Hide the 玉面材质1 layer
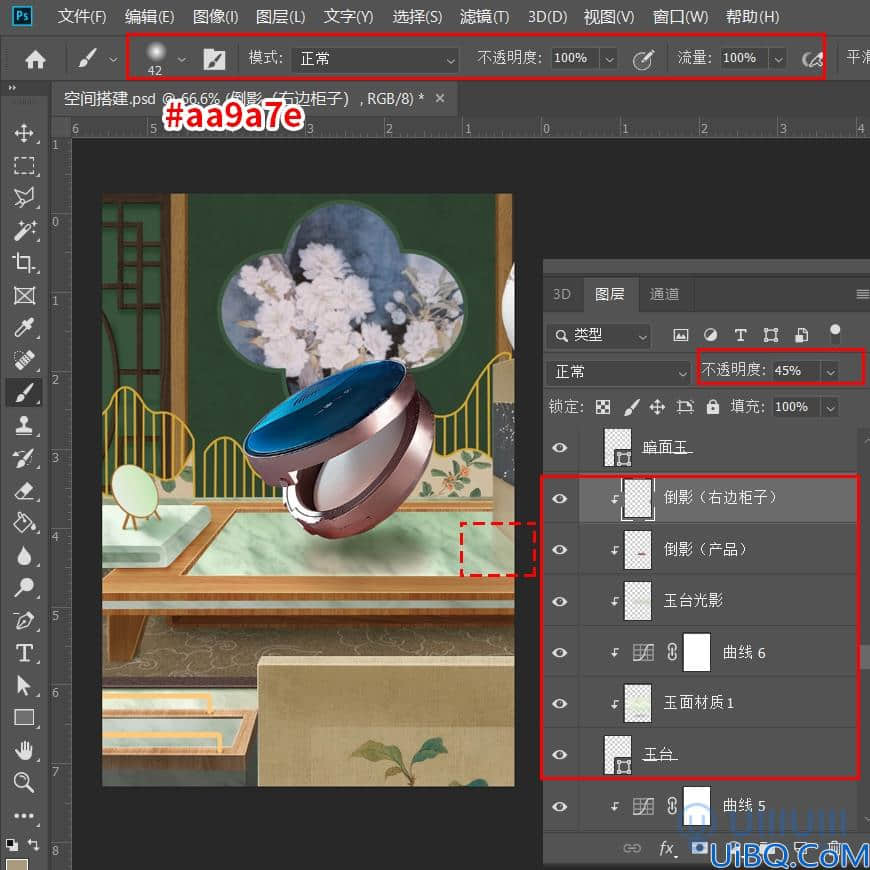Viewport: 870px width, 870px height. tap(560, 704)
